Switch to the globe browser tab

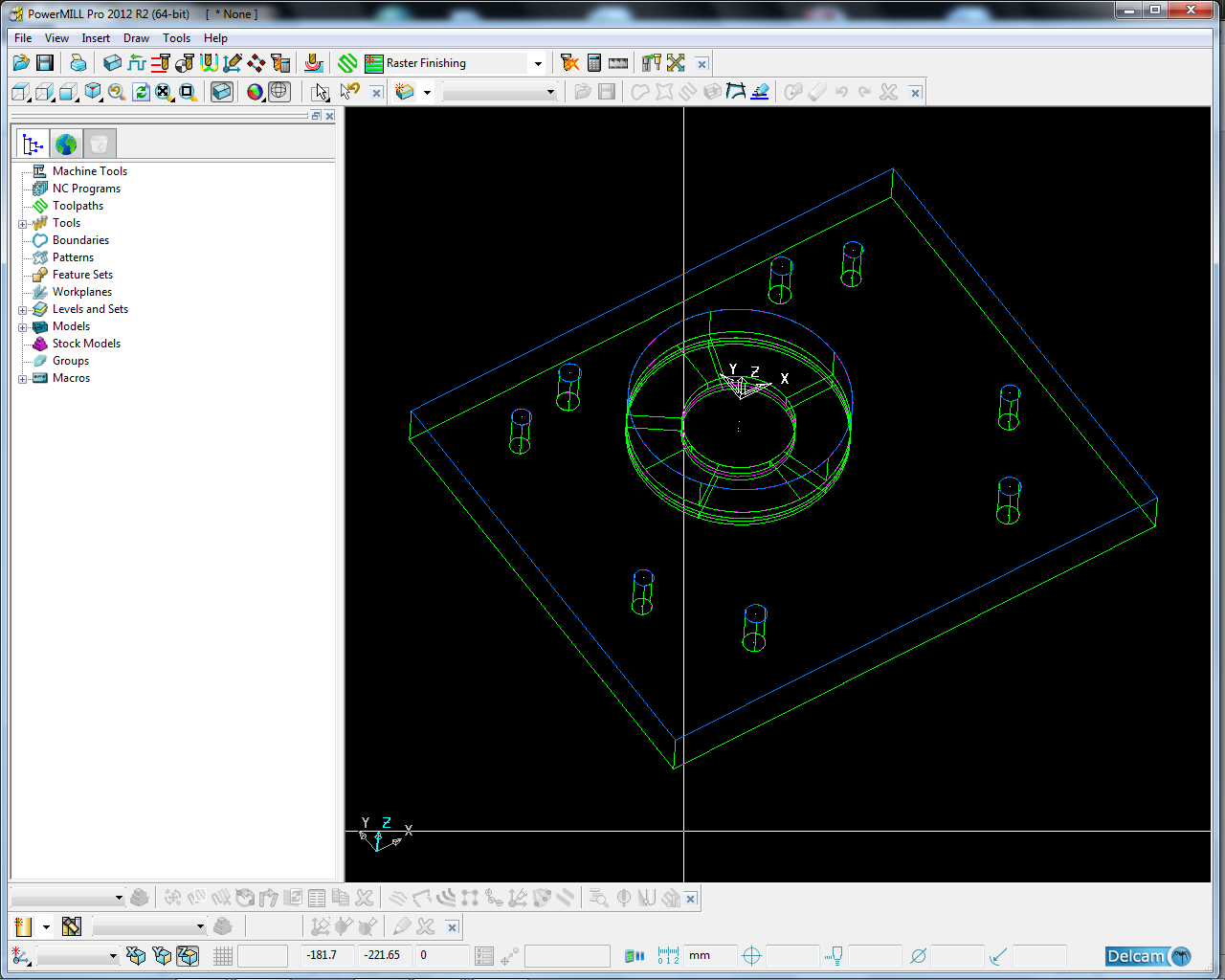(66, 145)
